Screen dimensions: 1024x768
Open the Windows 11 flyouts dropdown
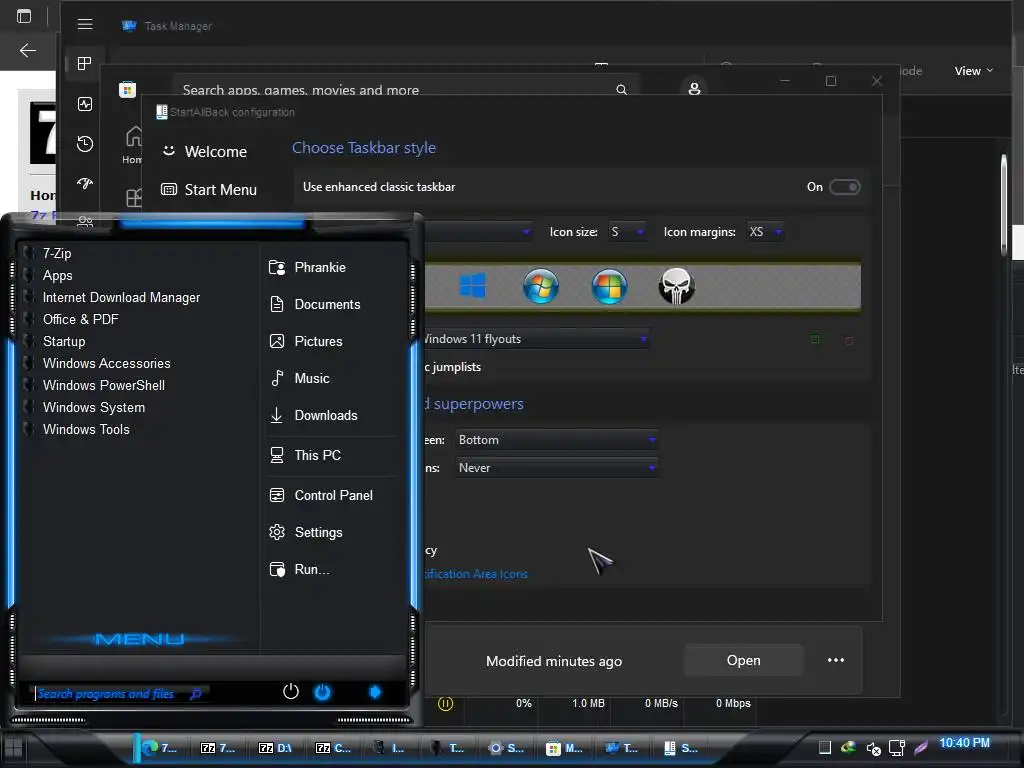(x=535, y=339)
